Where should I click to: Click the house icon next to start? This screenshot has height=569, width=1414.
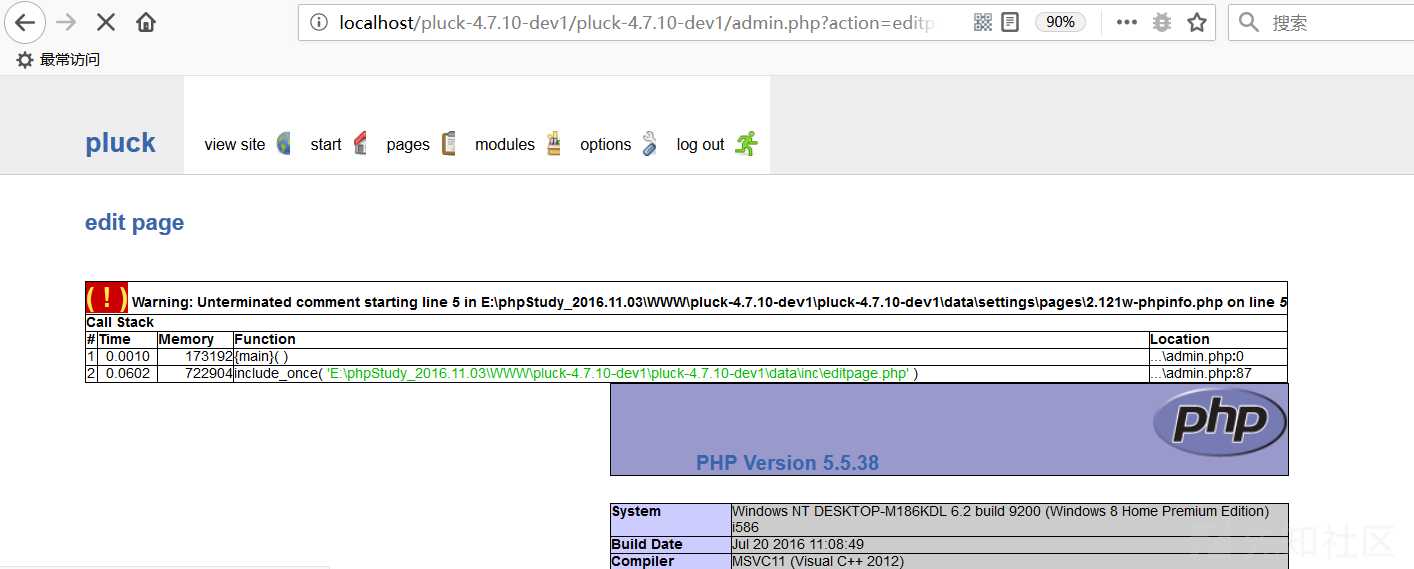[360, 144]
